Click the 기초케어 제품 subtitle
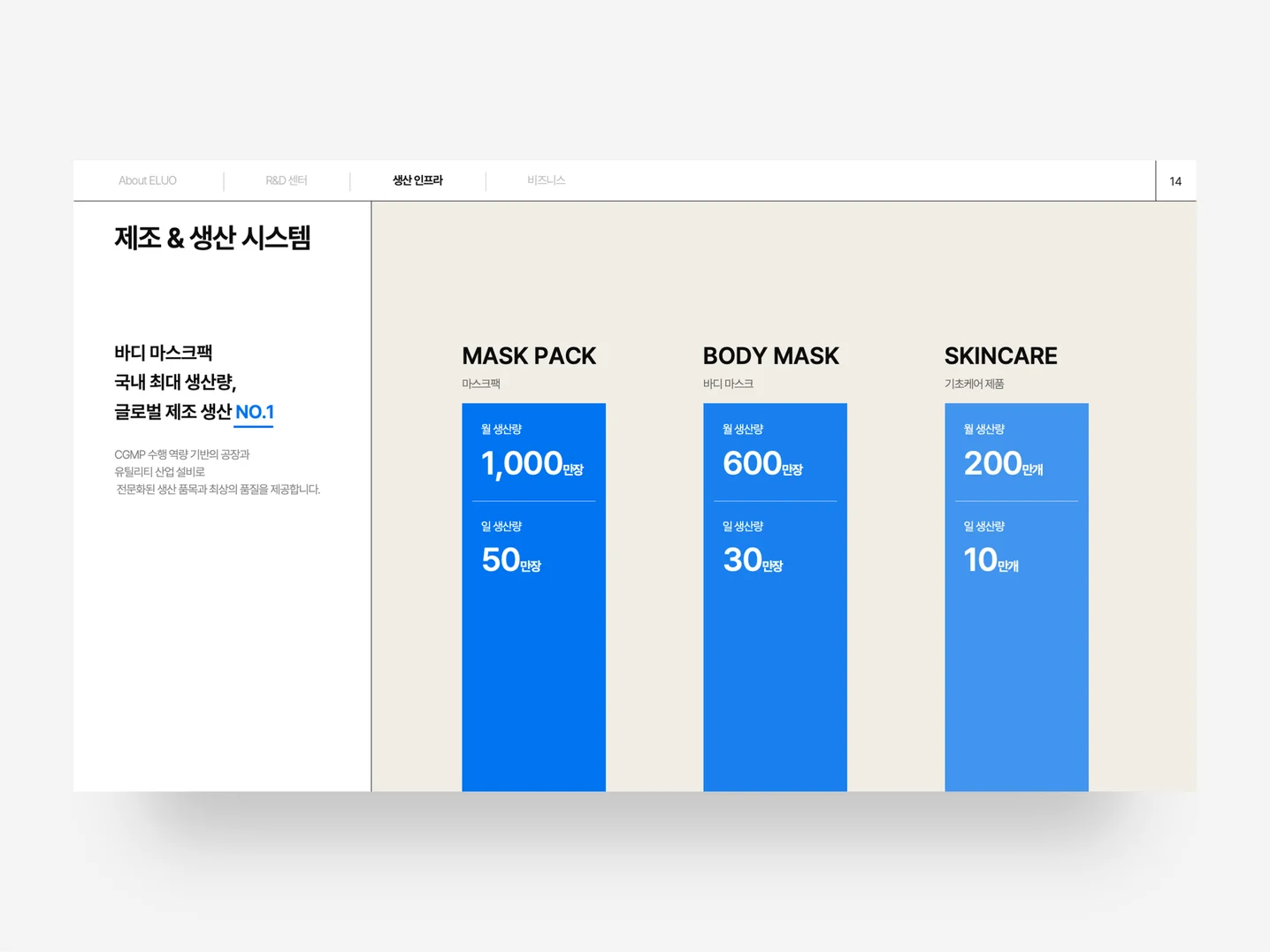 pyautogui.click(x=975, y=384)
